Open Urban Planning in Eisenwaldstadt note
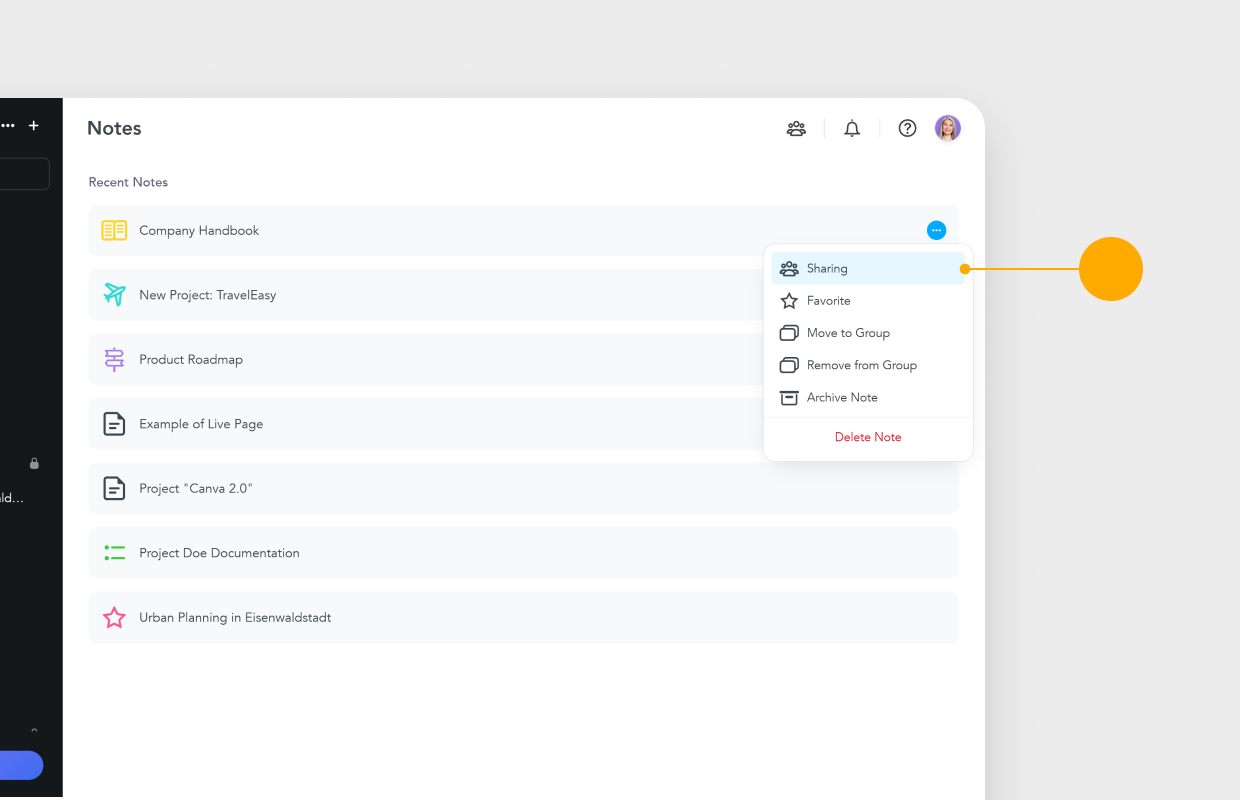The height and width of the screenshot is (800, 1240). click(x=523, y=618)
